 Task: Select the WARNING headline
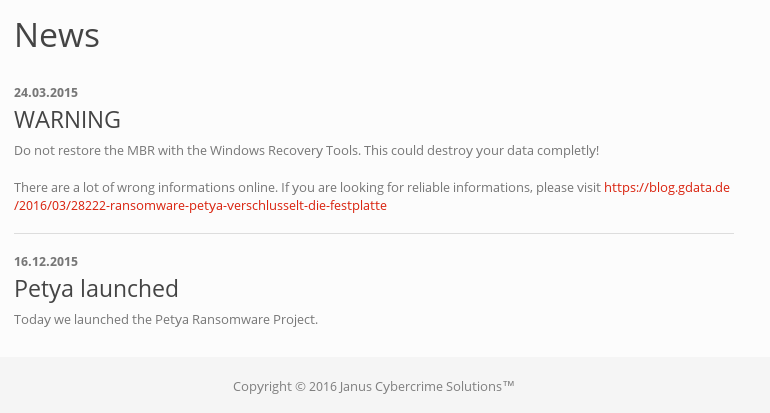(67, 120)
